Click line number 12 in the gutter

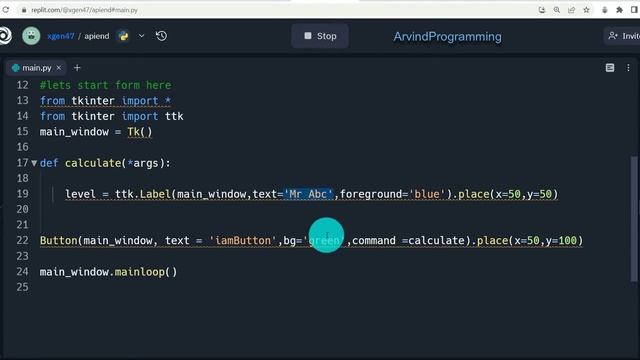[x=22, y=85]
